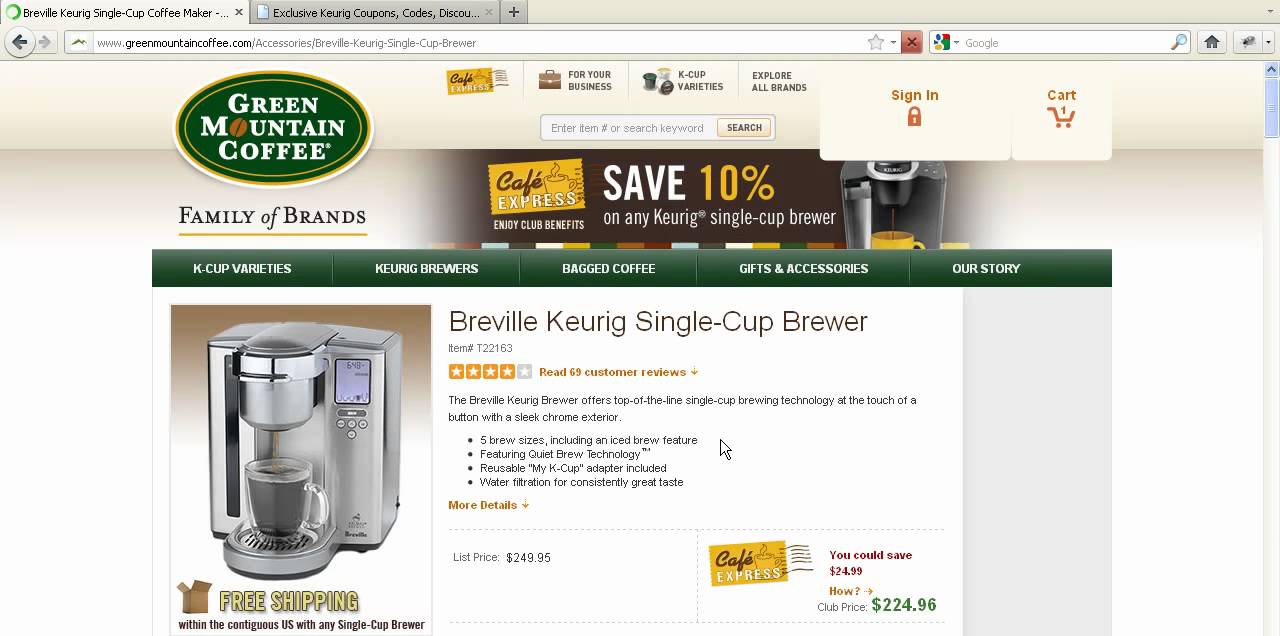Screen dimensions: 1280x636
Task: Click the shopping cart icon
Action: (x=1061, y=117)
